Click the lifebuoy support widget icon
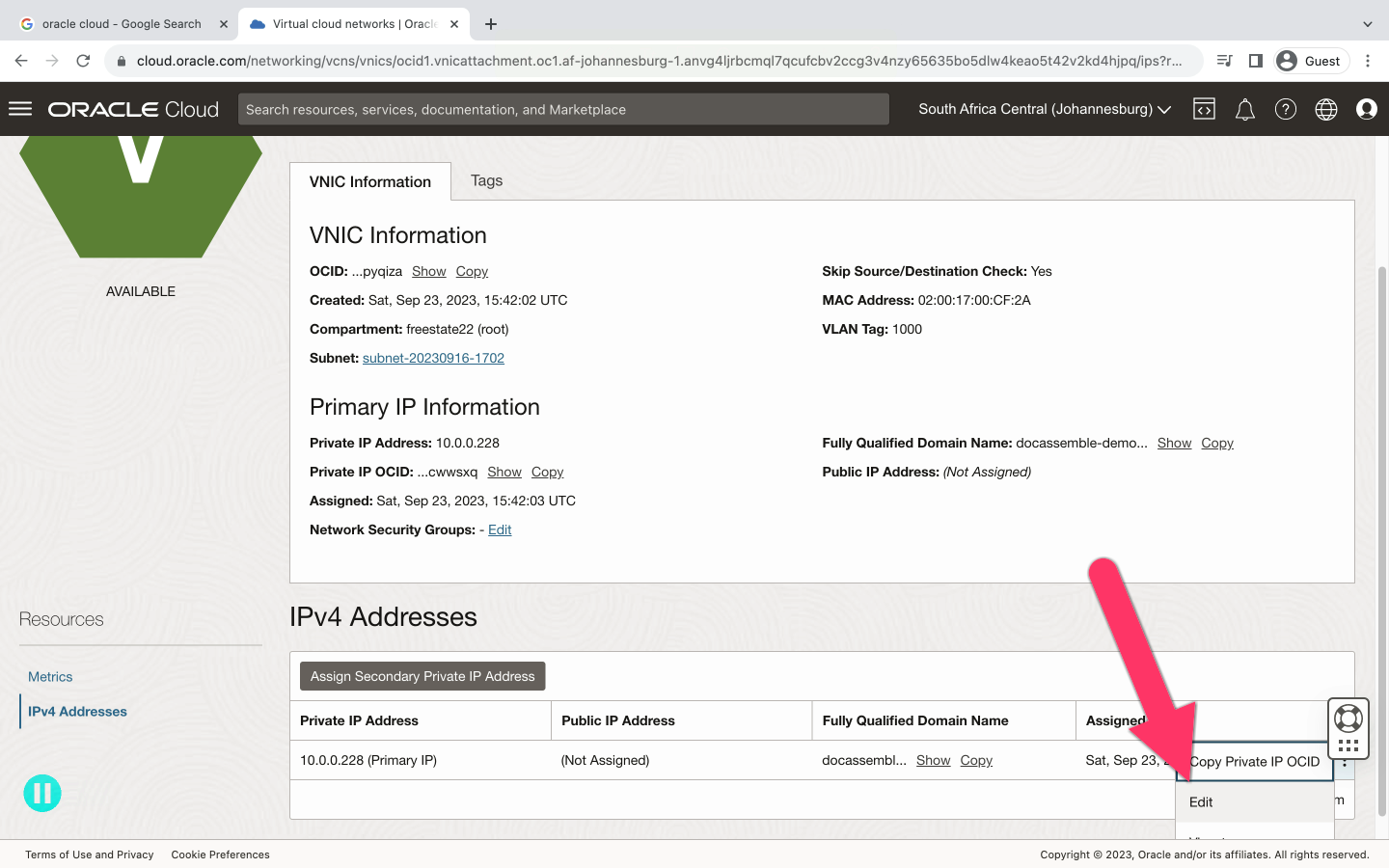Image resolution: width=1389 pixels, height=868 pixels. click(x=1348, y=718)
